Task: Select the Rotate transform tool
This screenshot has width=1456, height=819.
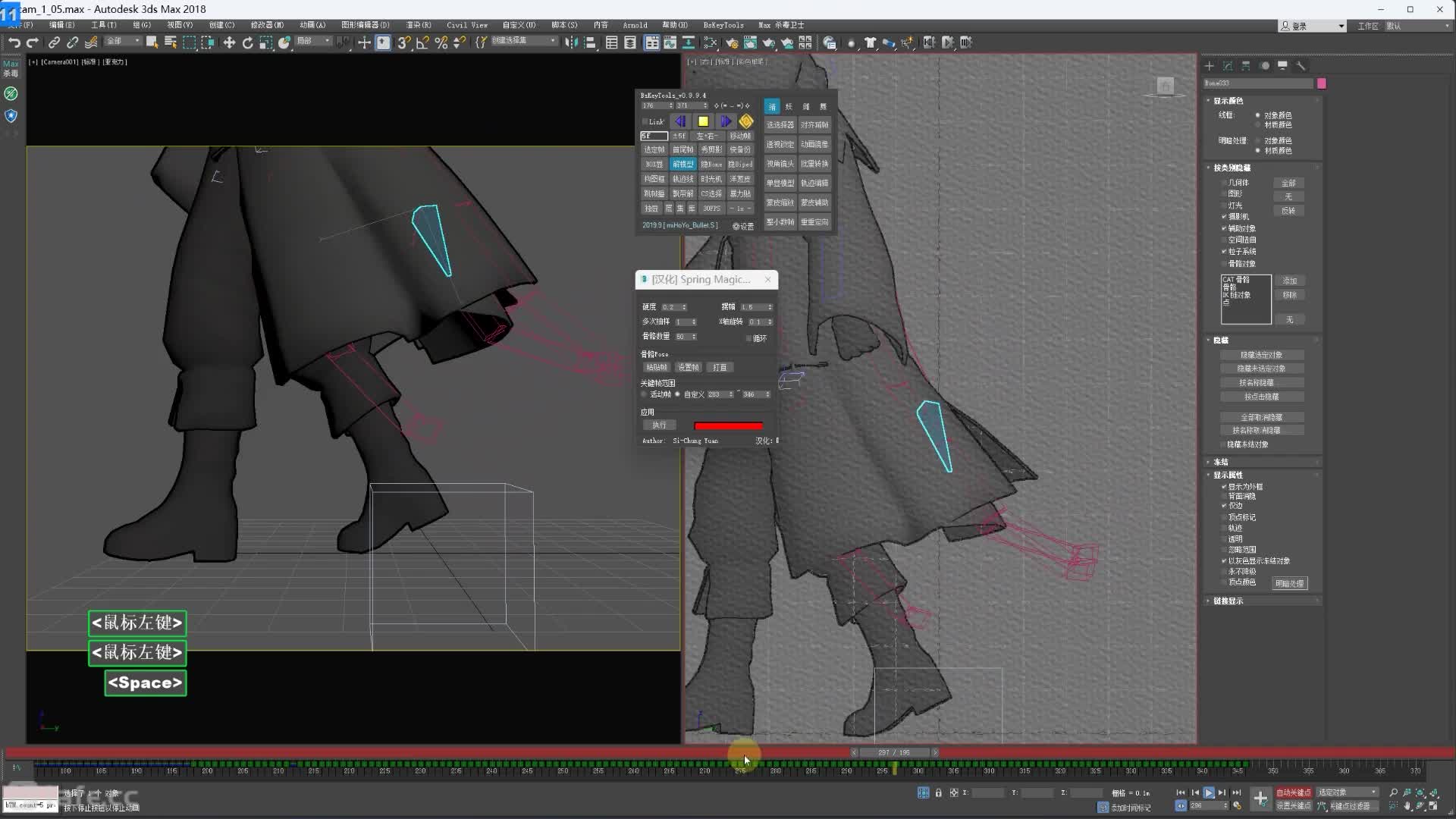Action: 247,42
